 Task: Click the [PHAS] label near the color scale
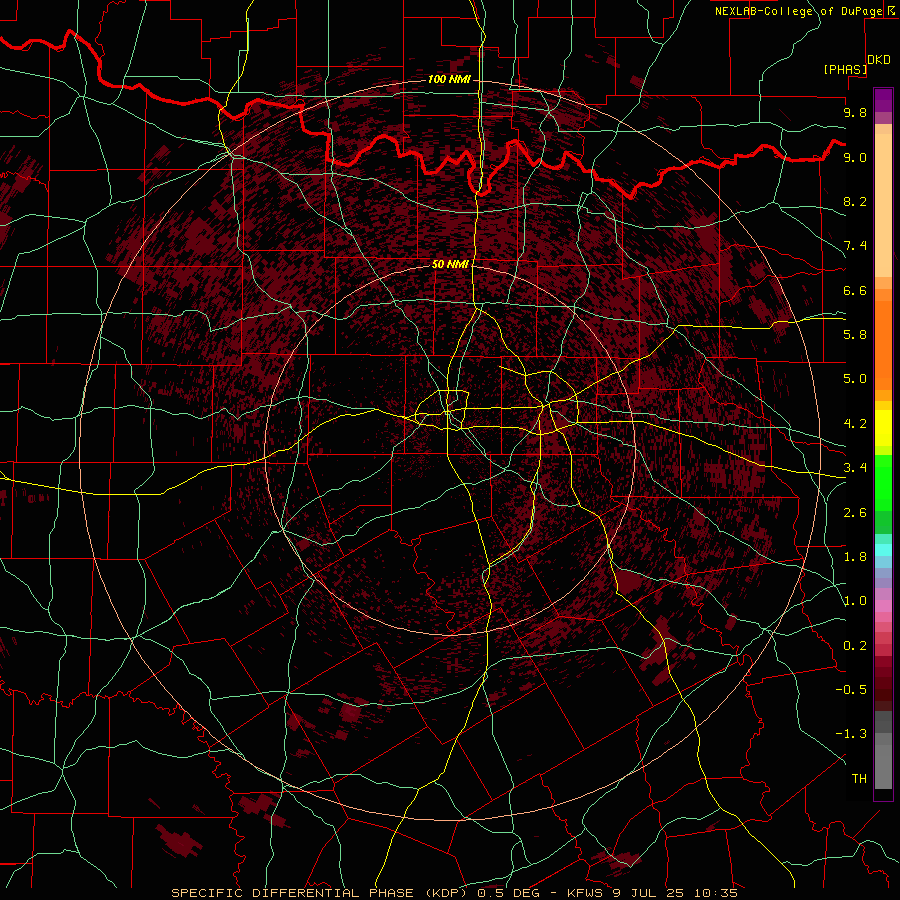[x=845, y=69]
